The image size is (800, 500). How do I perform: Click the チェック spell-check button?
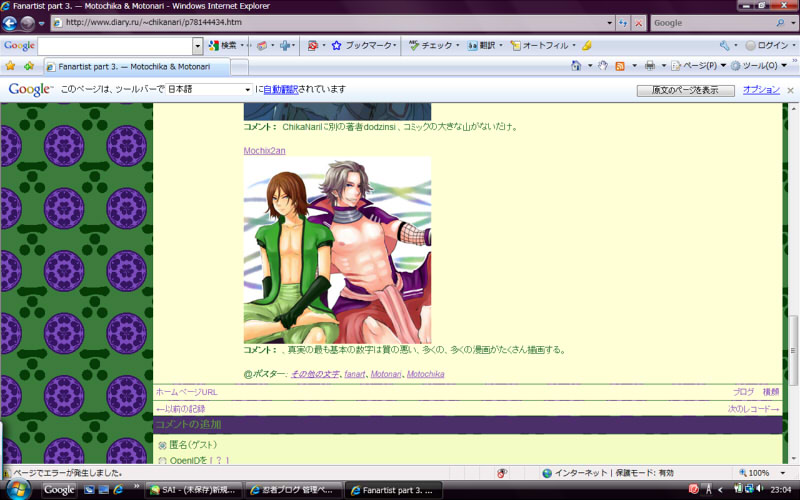click(x=431, y=45)
